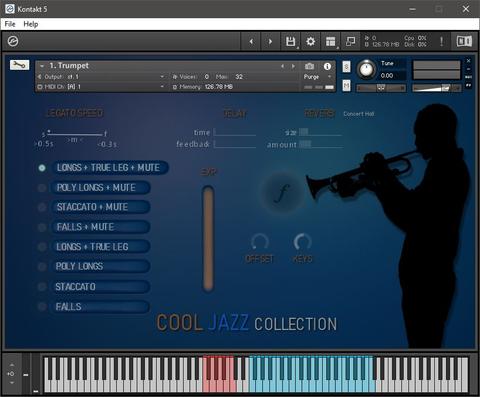
Task: Mute the Trumpet instrument with M button
Action: [x=346, y=86]
